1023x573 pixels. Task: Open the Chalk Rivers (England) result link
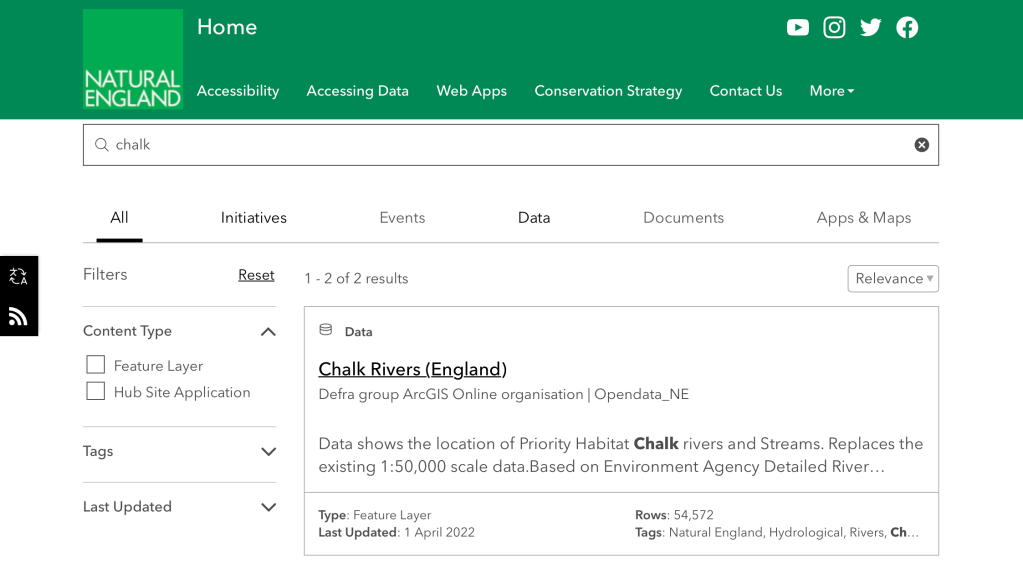pyautogui.click(x=412, y=369)
